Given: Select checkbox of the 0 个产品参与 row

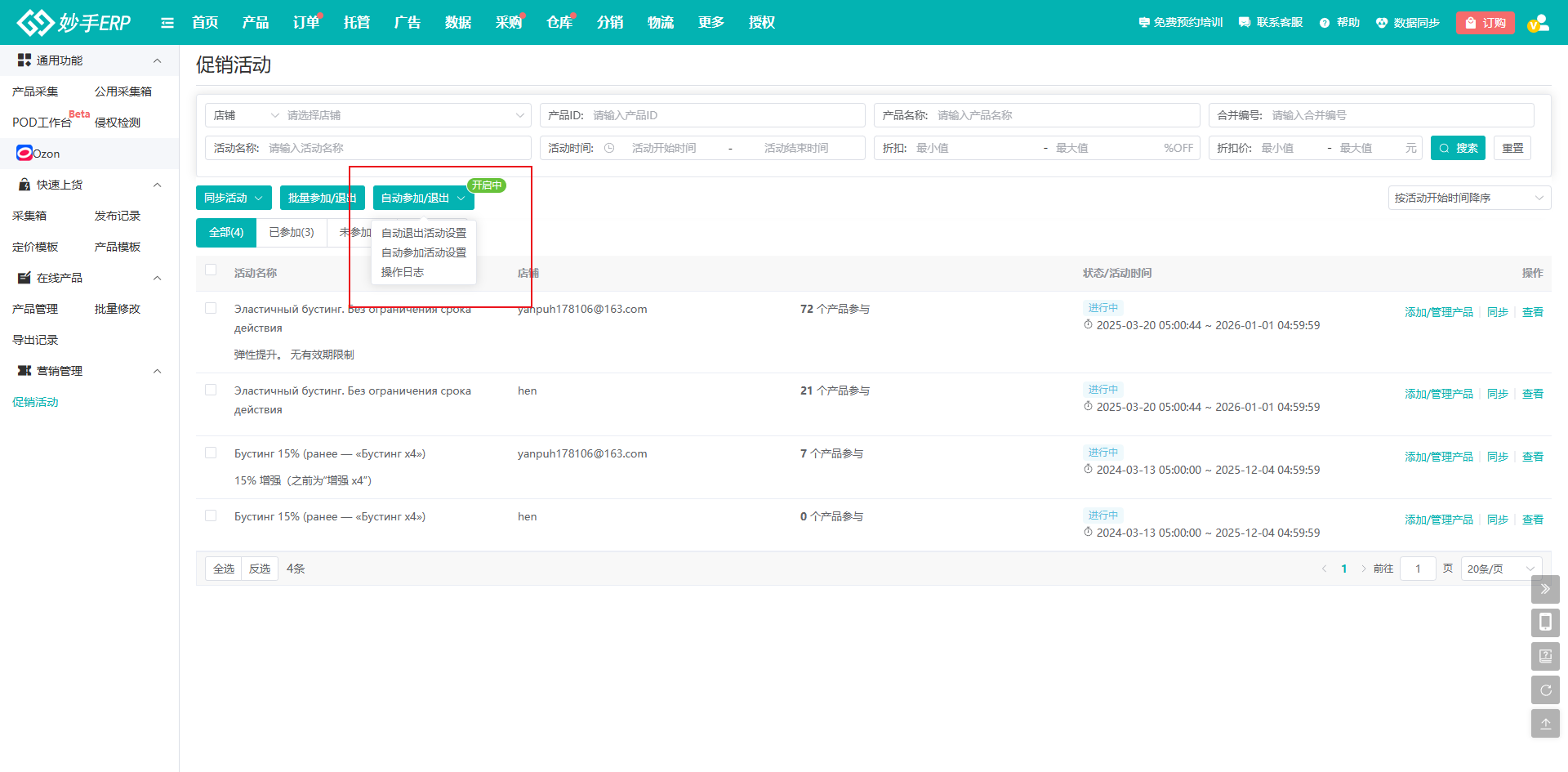Looking at the screenshot, I should 211,516.
